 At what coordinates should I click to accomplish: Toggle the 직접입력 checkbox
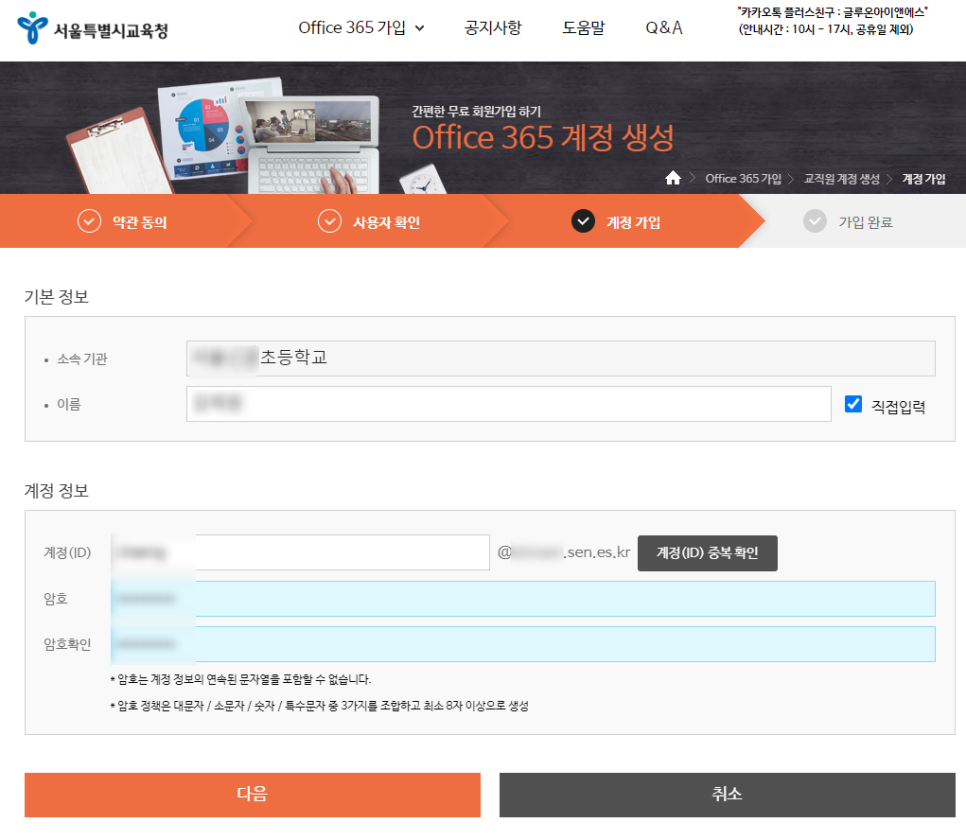853,404
